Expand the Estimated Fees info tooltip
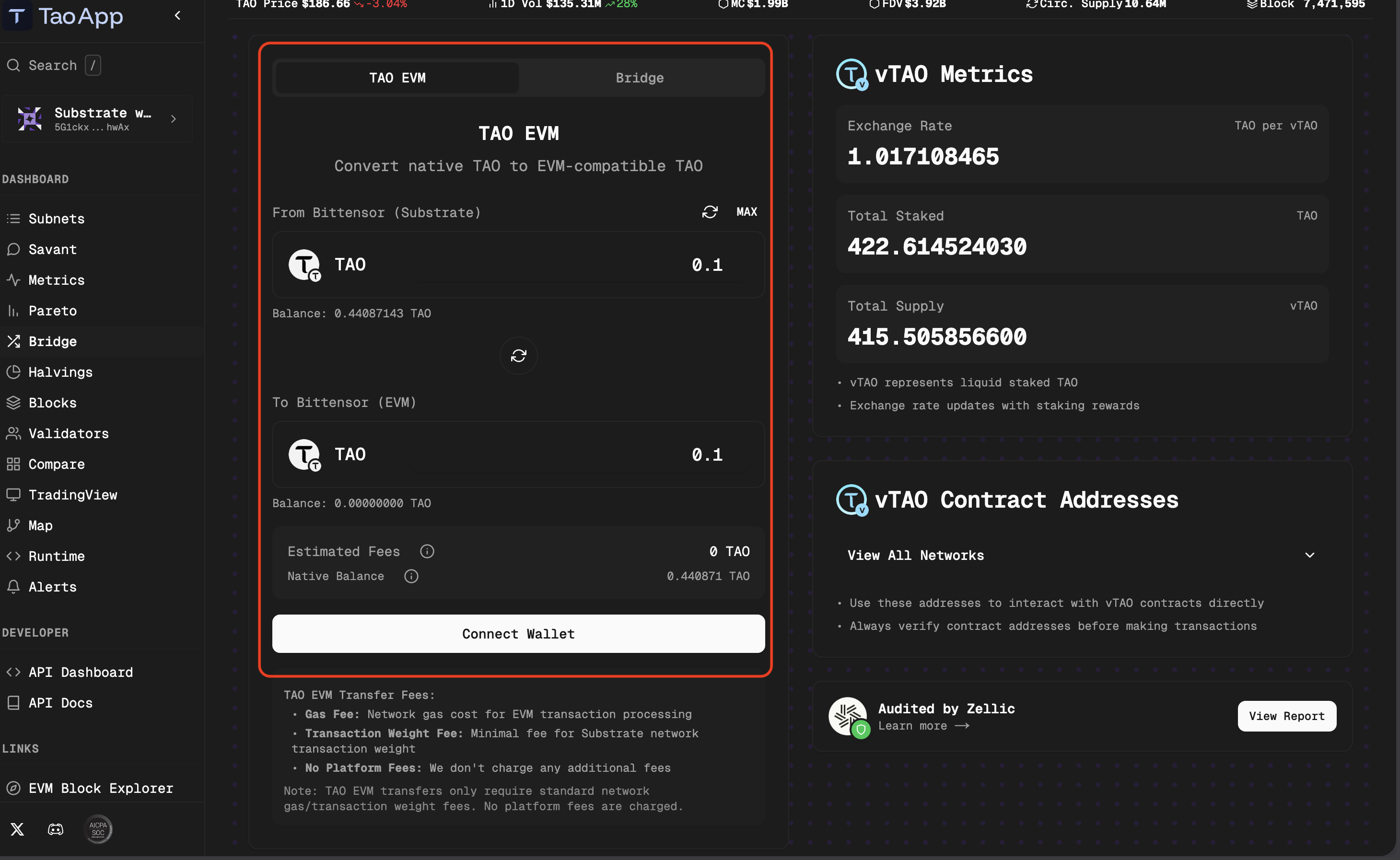1400x860 pixels. coord(427,551)
